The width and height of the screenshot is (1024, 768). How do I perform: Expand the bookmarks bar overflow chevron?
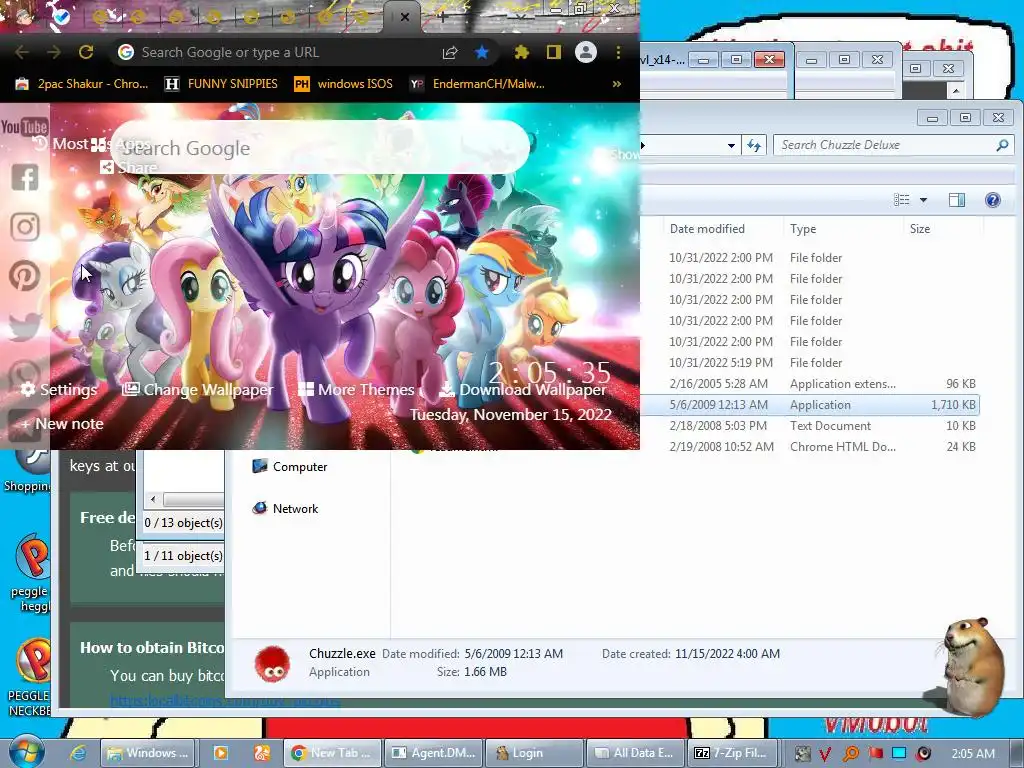616,84
